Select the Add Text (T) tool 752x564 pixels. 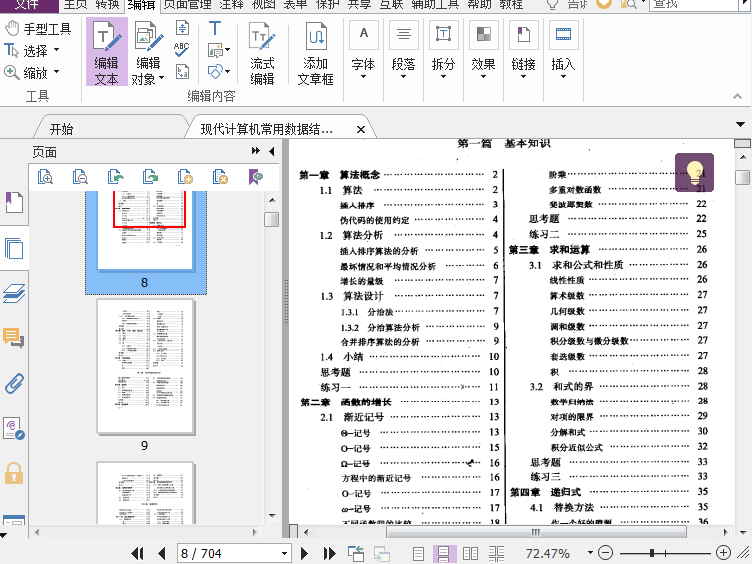(x=215, y=28)
